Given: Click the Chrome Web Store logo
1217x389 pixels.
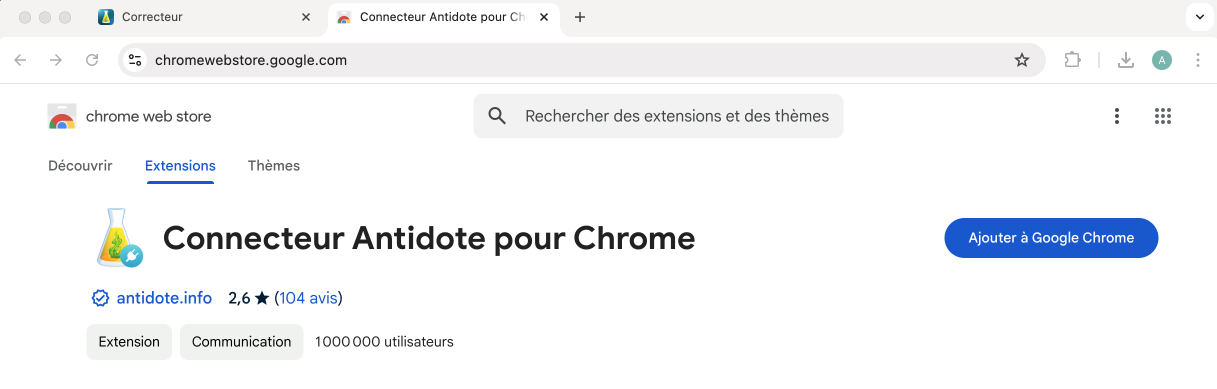Looking at the screenshot, I should [x=62, y=116].
